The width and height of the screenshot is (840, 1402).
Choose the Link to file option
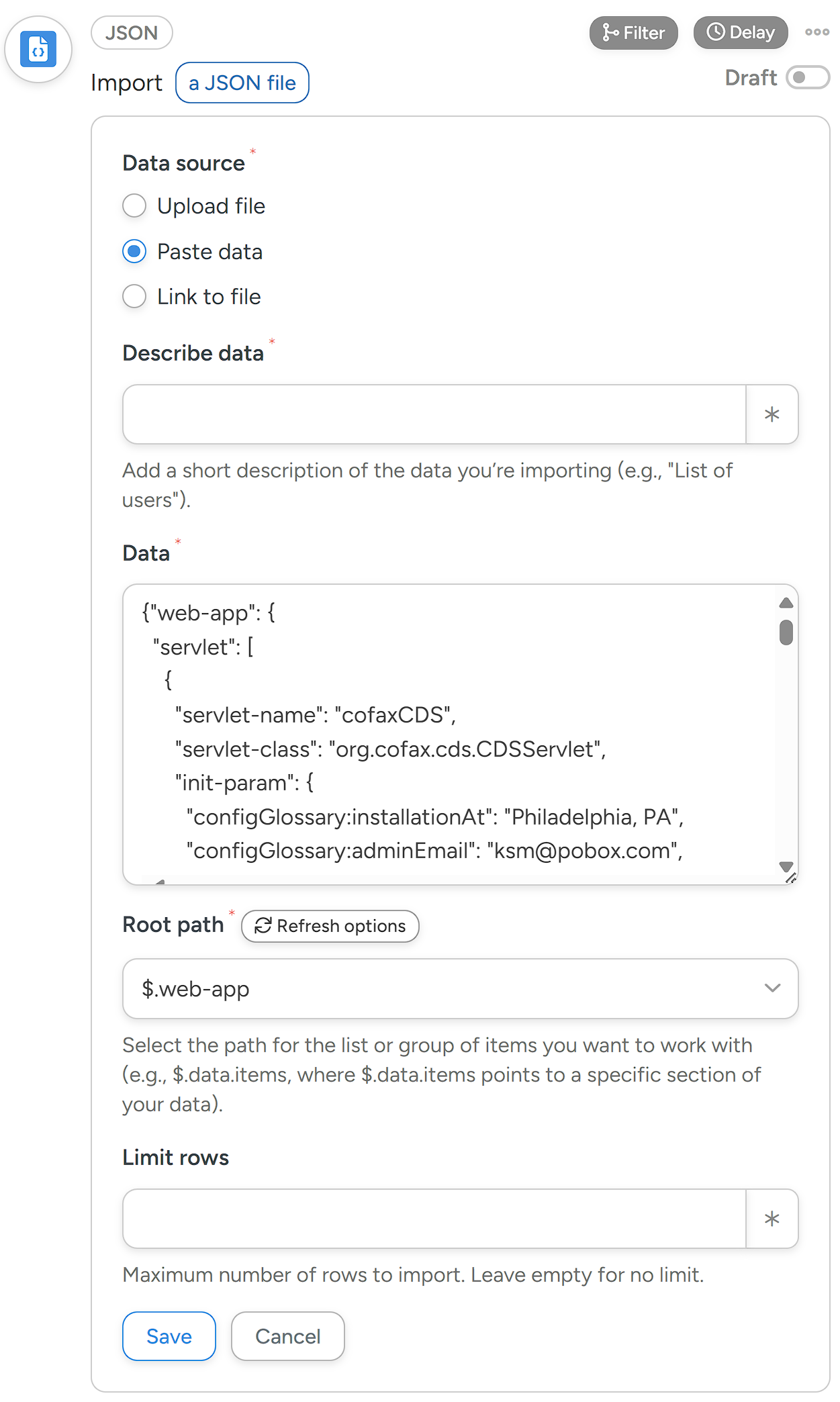(x=134, y=297)
